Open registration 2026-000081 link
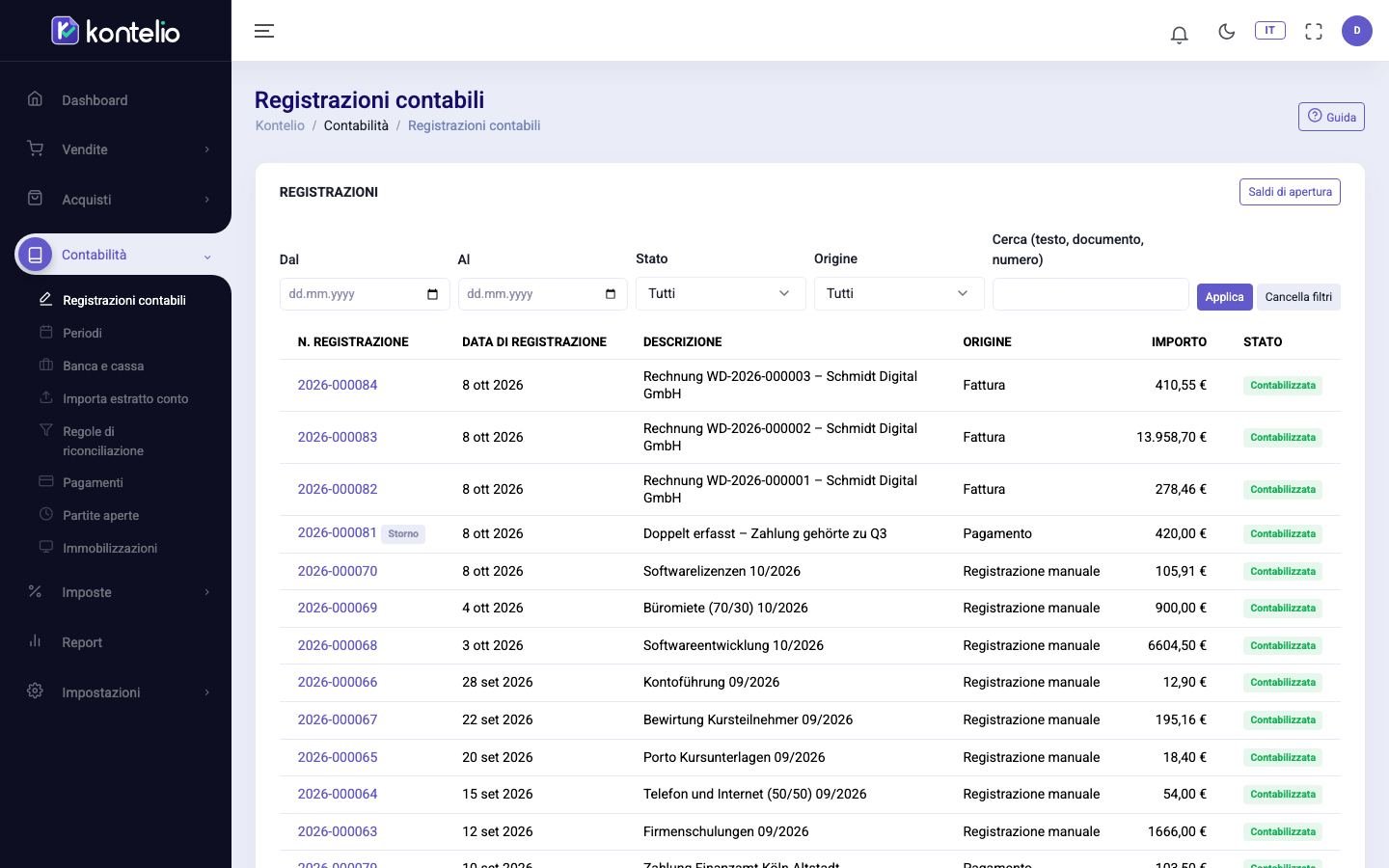The height and width of the screenshot is (868, 1389). 338,532
